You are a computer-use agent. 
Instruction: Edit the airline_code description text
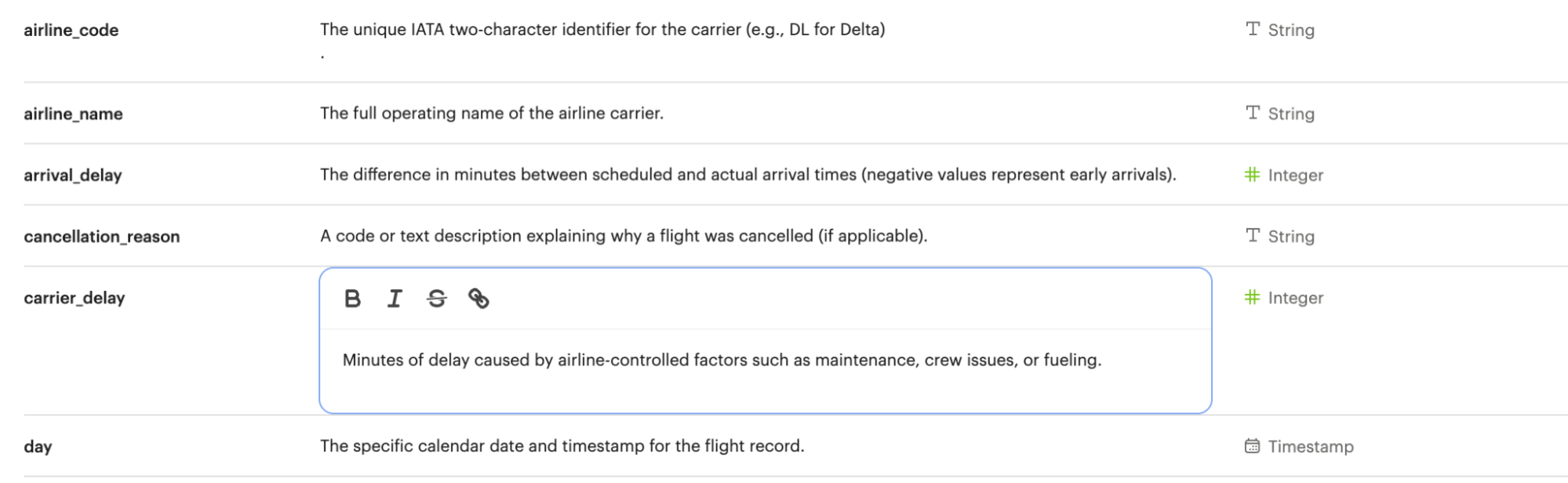602,30
